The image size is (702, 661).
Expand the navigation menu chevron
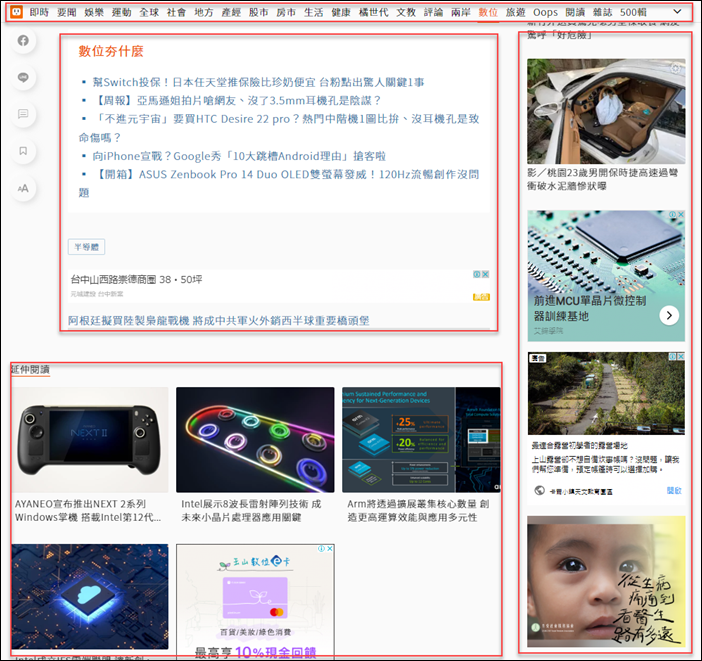coord(677,12)
